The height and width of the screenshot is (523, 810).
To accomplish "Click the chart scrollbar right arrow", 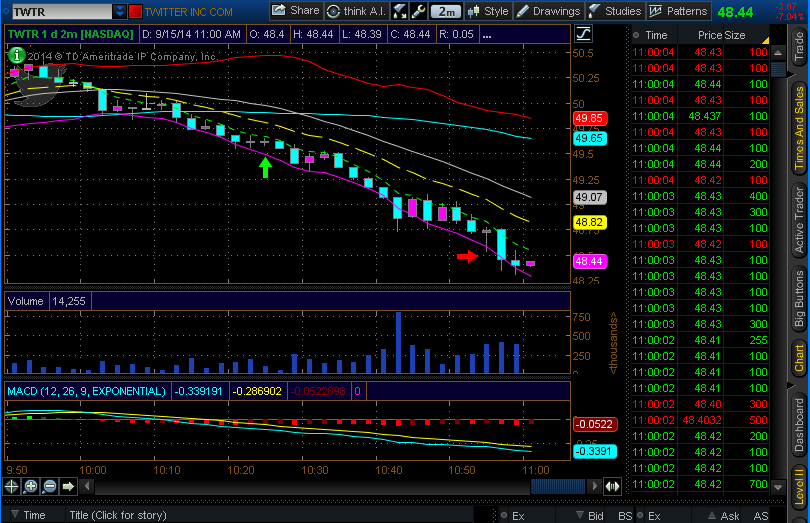I will coord(594,486).
